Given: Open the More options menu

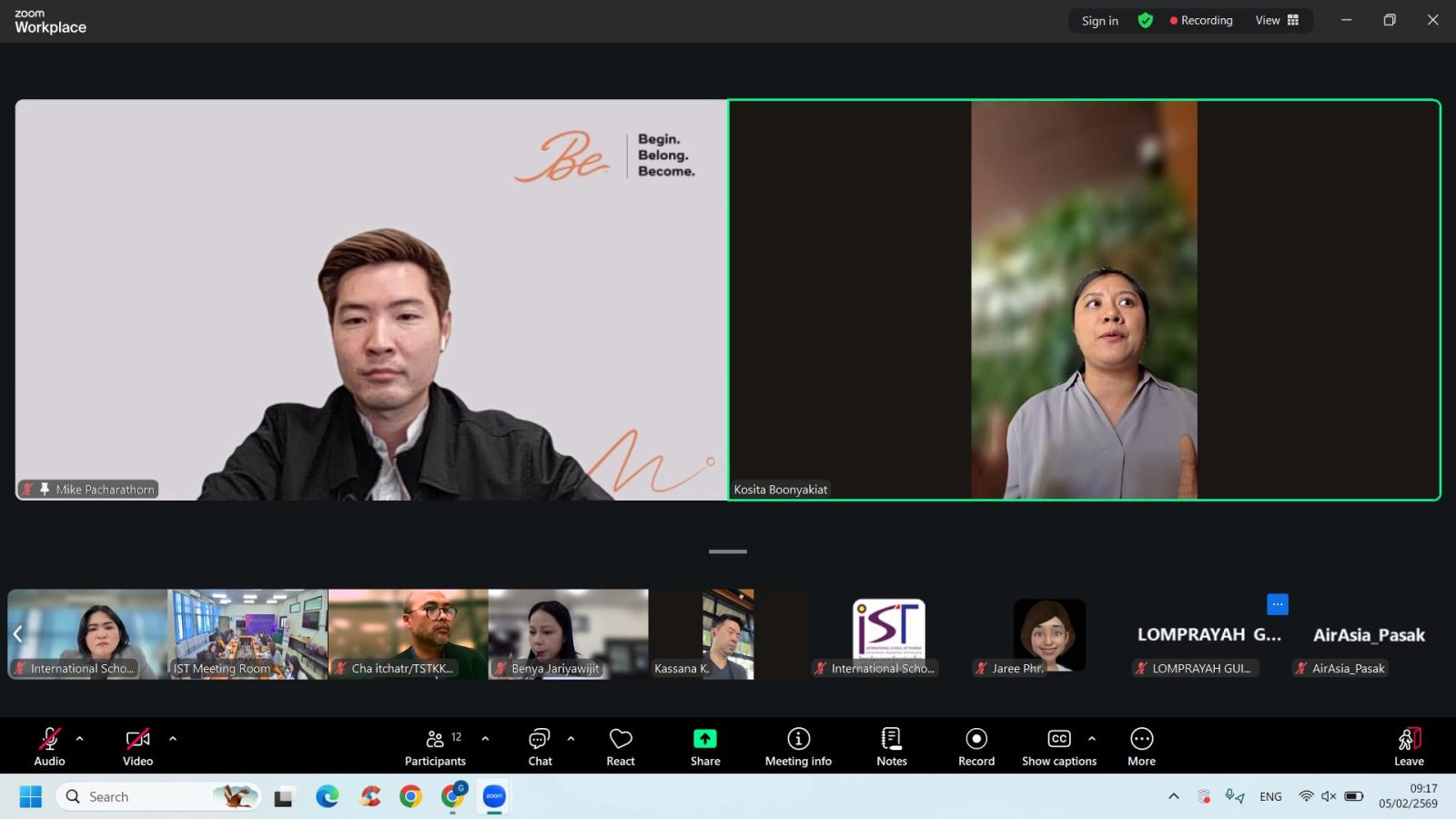Looking at the screenshot, I should point(1142,746).
